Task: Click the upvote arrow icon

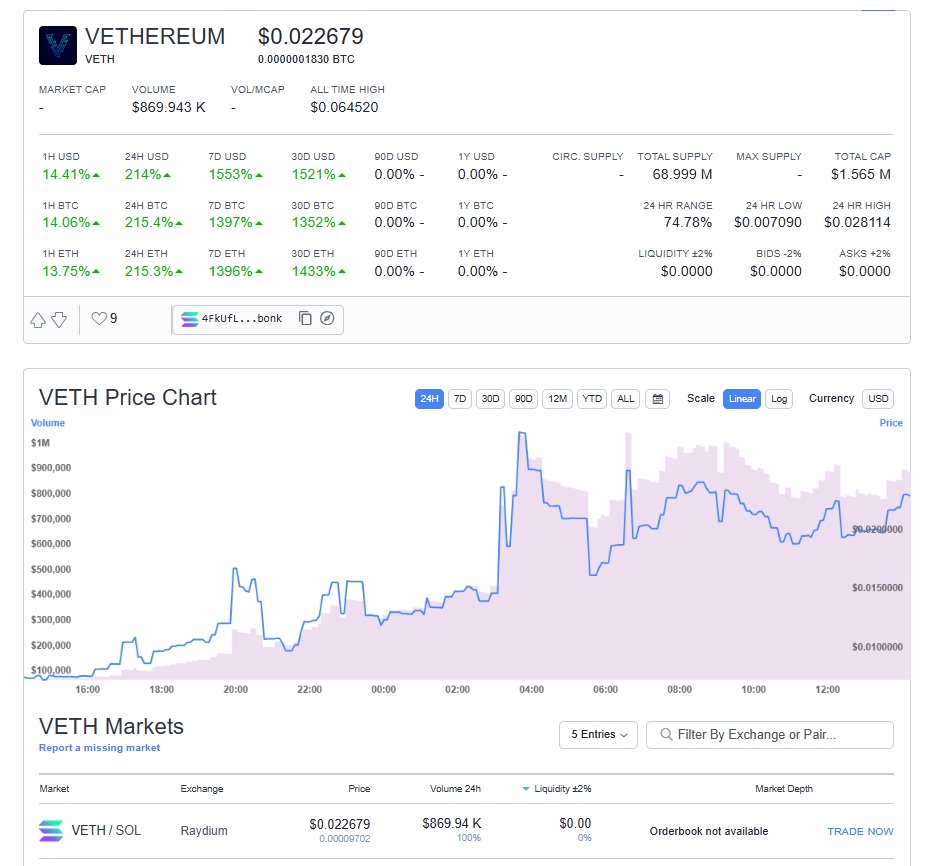Action: point(38,320)
